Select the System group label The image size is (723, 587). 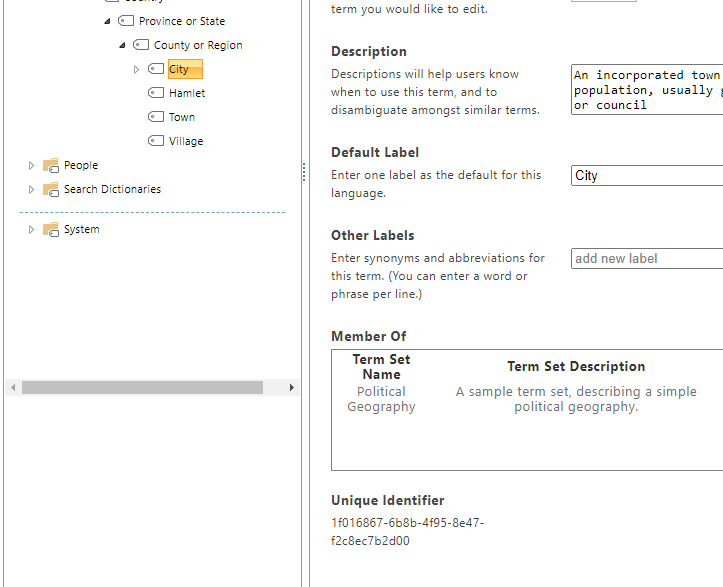point(82,229)
